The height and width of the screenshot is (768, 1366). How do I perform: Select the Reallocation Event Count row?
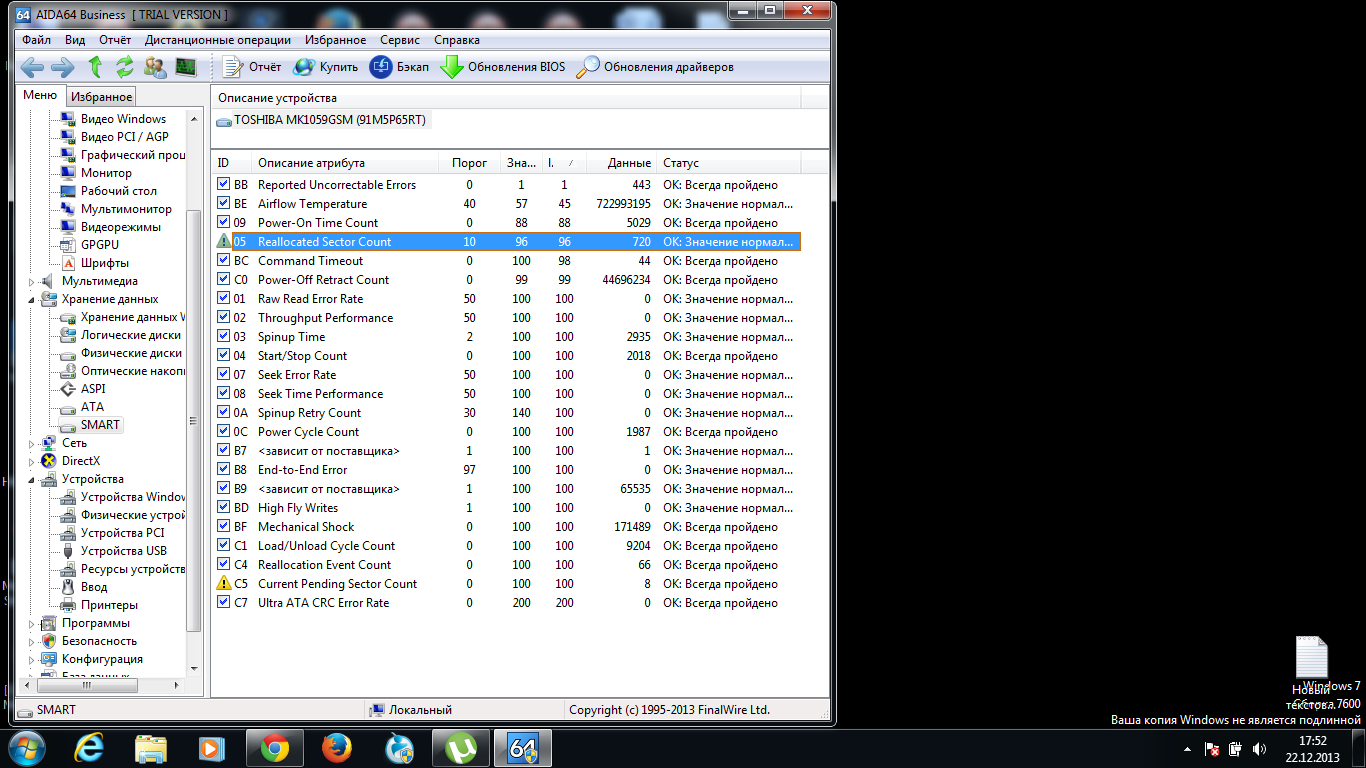[x=507, y=565]
